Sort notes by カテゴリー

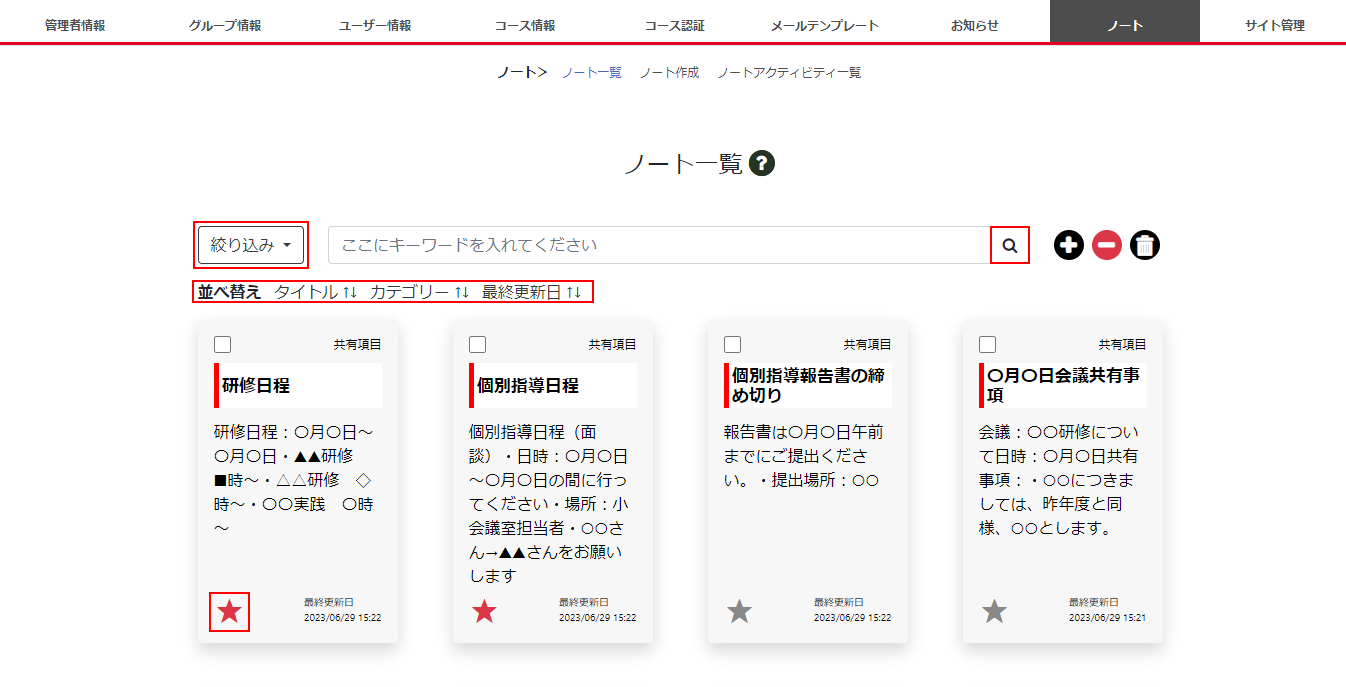pos(420,292)
